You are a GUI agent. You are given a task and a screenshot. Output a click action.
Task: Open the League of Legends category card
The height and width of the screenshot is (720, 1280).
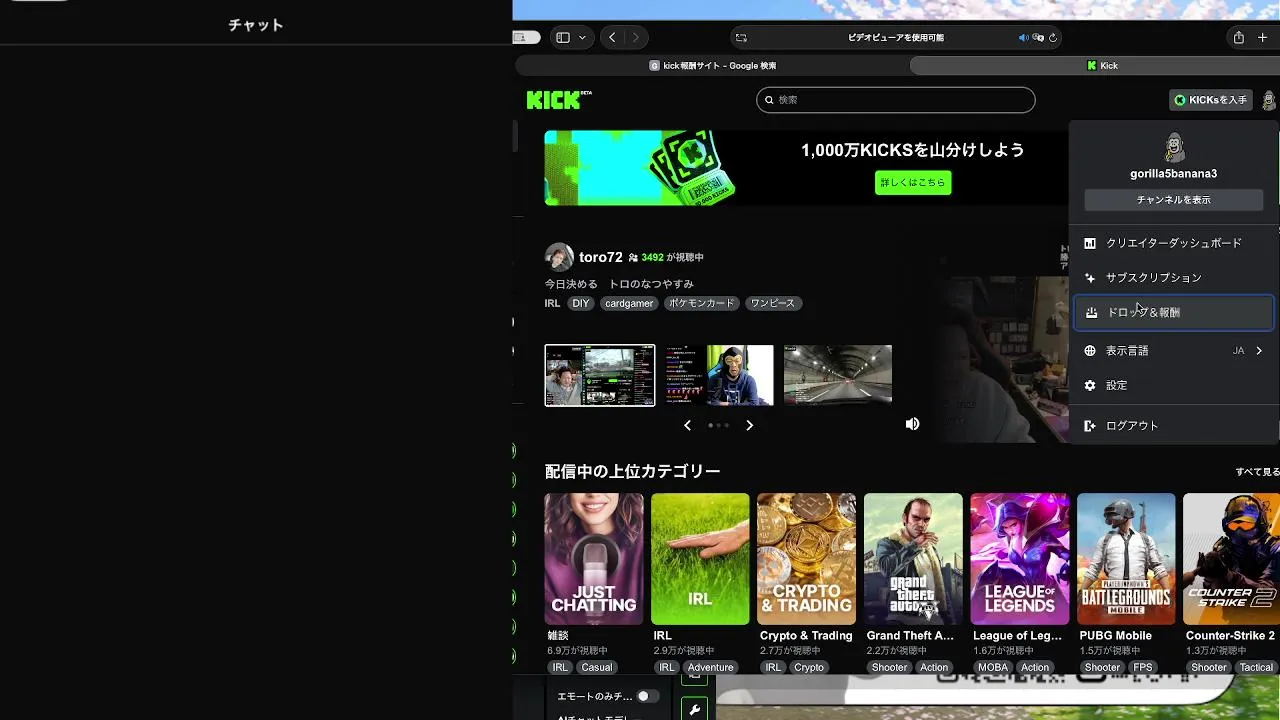[1020, 559]
